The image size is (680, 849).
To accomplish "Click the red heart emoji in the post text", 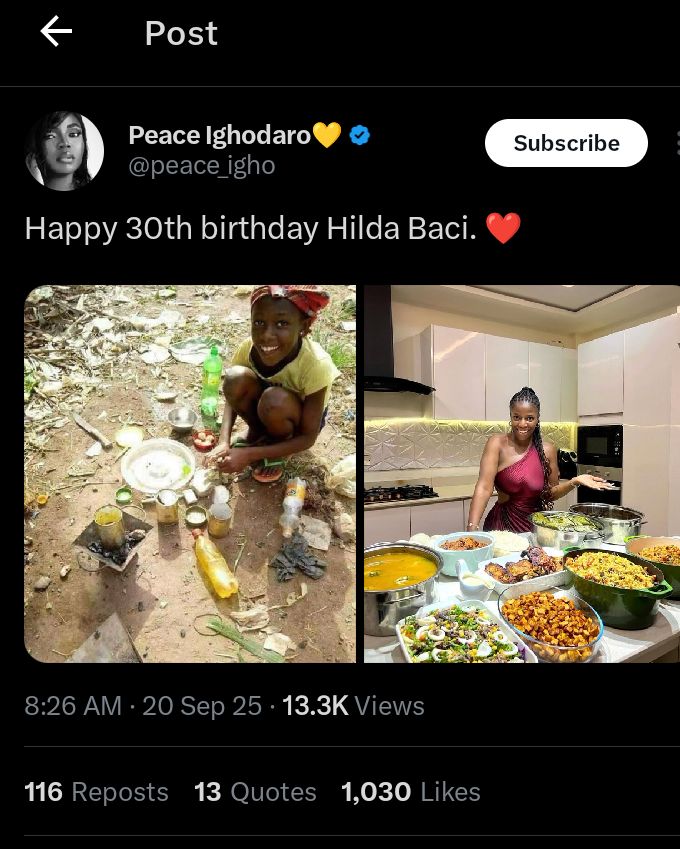I will point(503,228).
